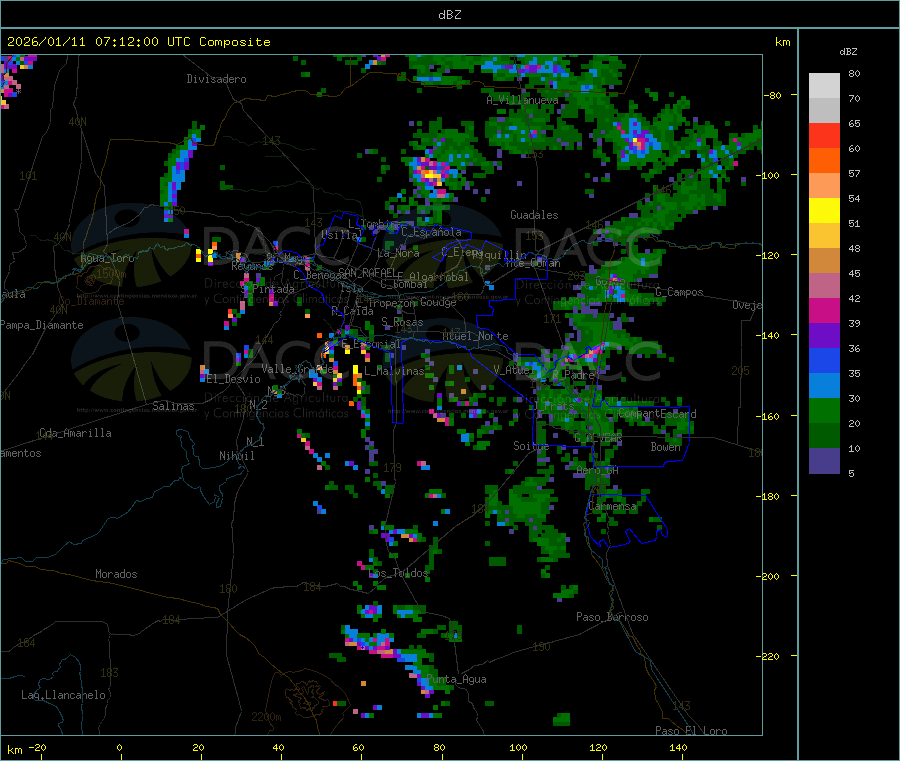Select the 65 dBZ grey legend swatch
900x761 pixels.
click(x=824, y=111)
